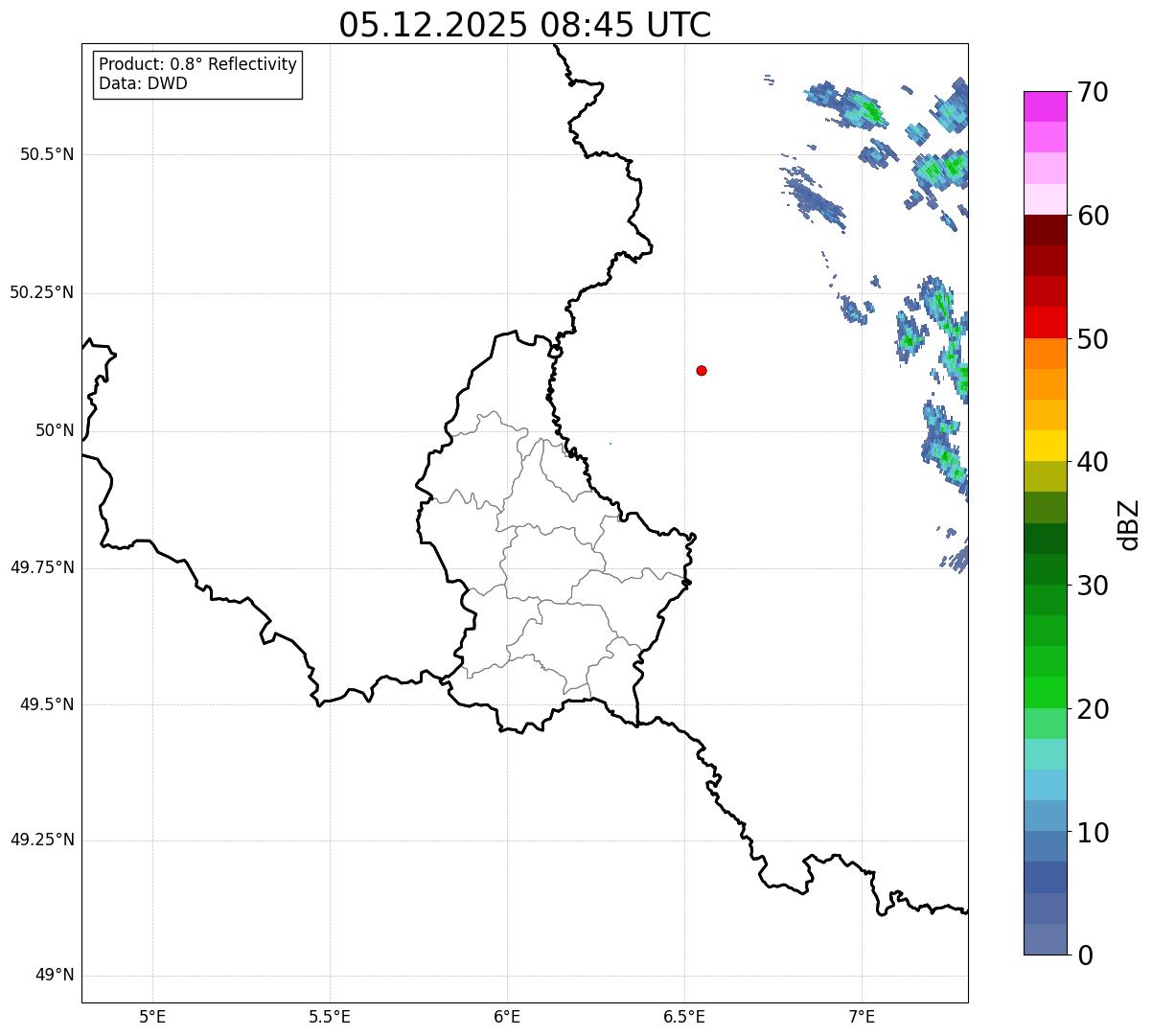Click the bright green swatch just above 20
Screen dimensions: 1152x1036
[x=1045, y=692]
